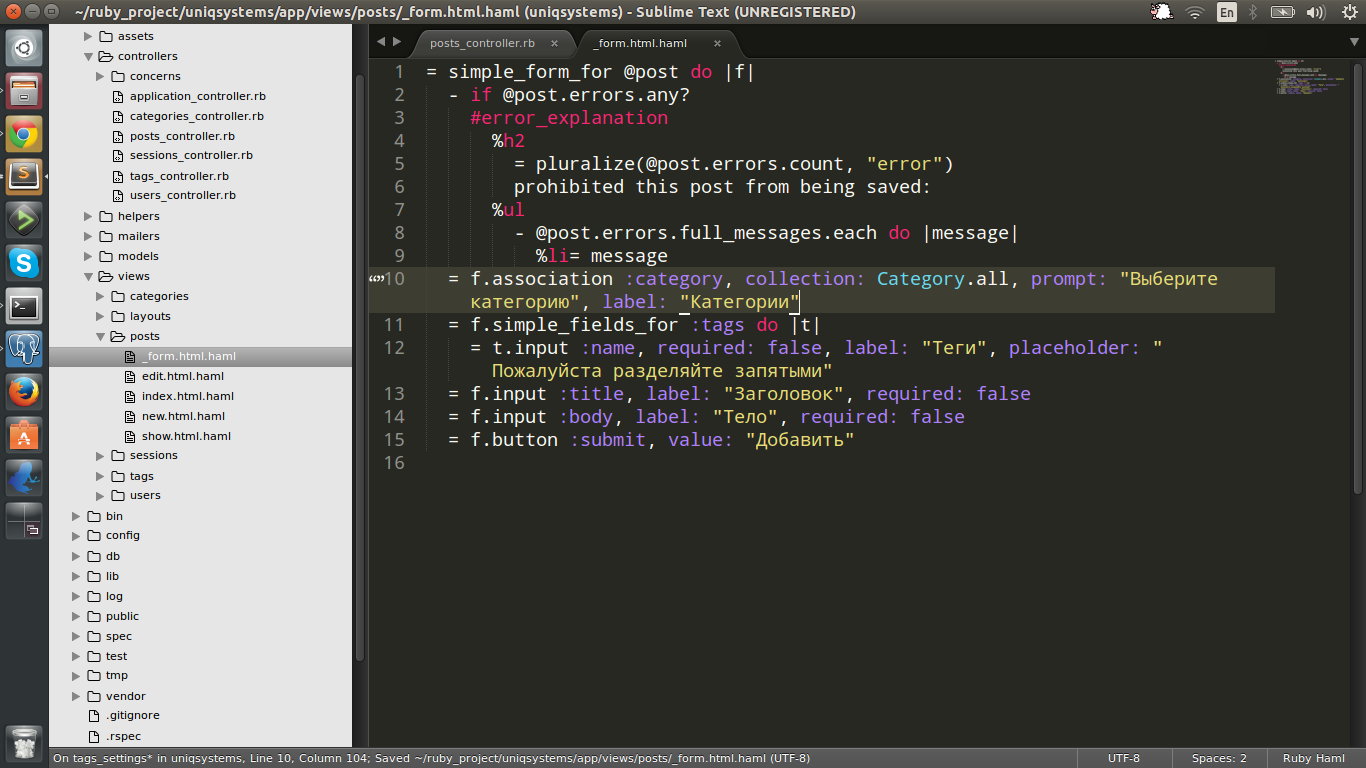
Task: Open edit.html.haml file
Action: [x=183, y=376]
